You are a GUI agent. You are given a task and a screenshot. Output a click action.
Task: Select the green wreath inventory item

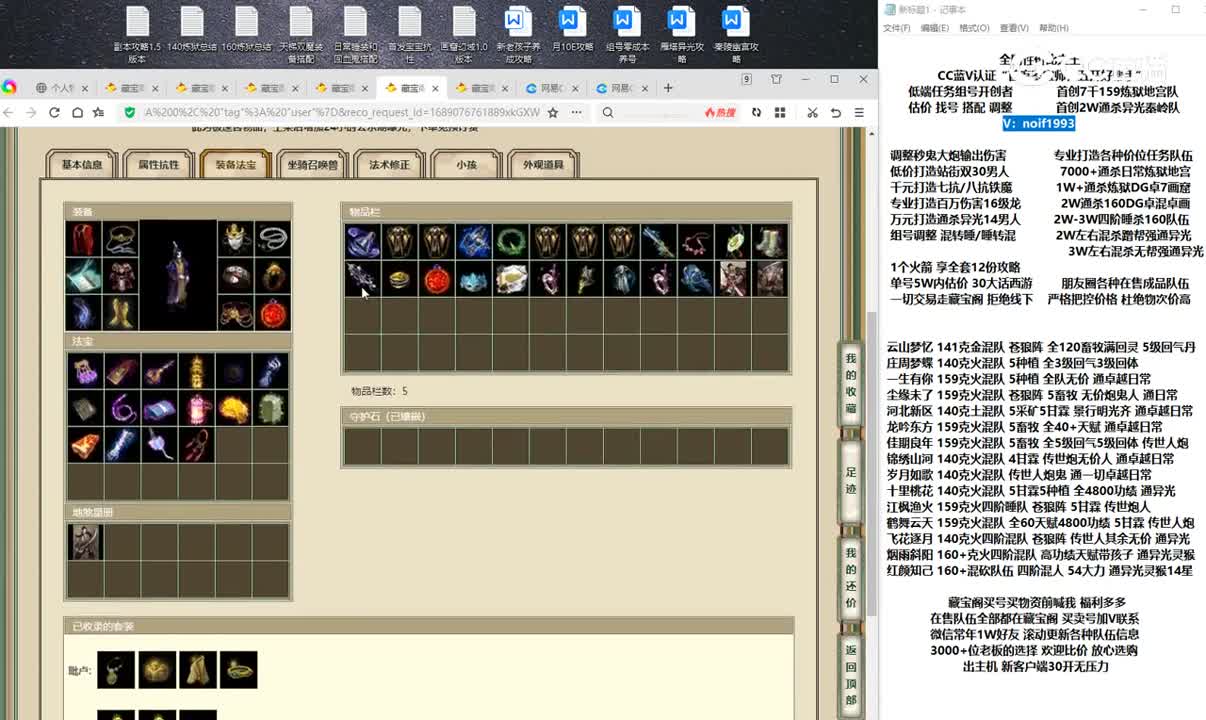pos(510,241)
